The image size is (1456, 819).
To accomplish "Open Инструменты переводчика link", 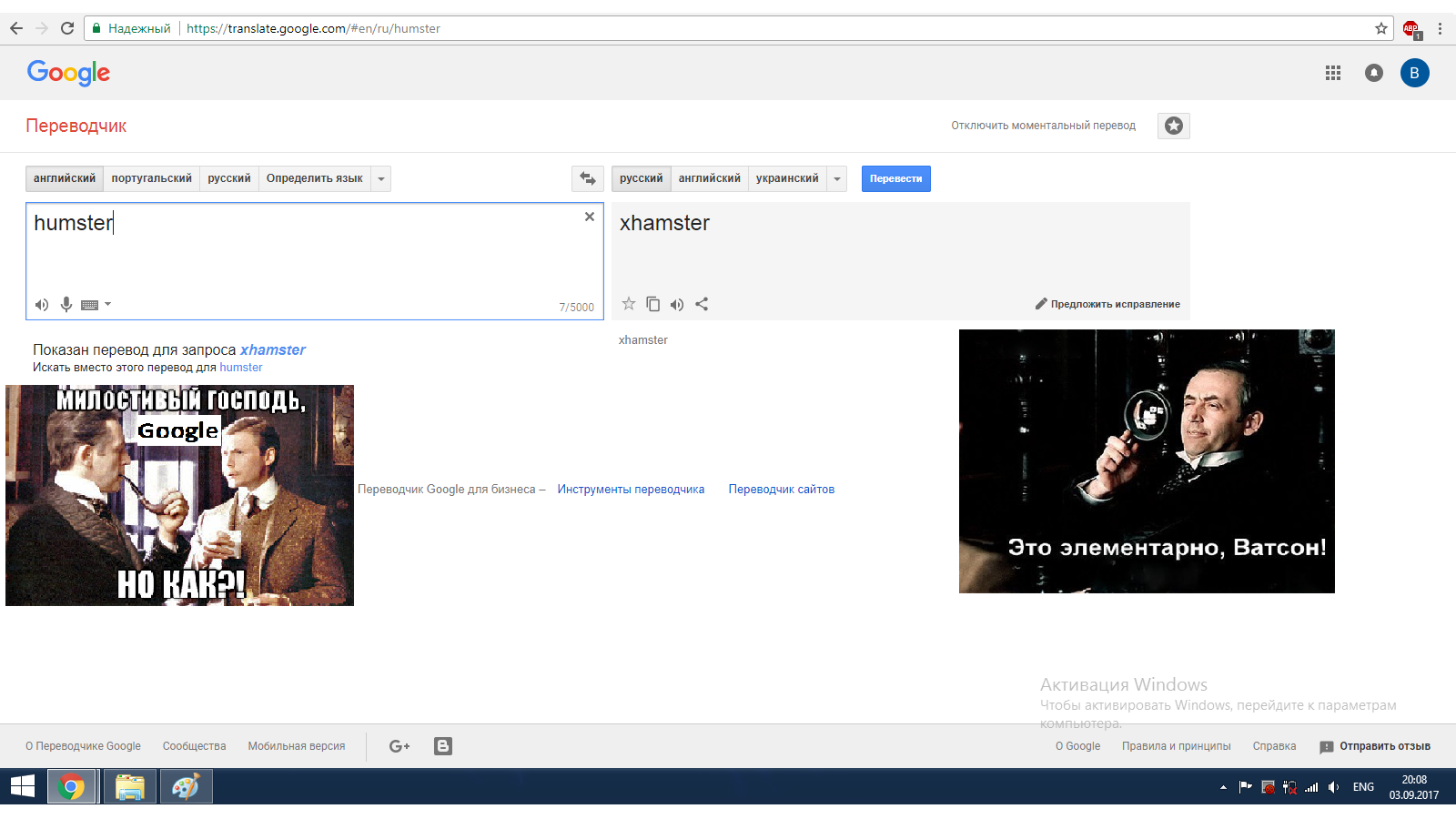I will (x=631, y=490).
